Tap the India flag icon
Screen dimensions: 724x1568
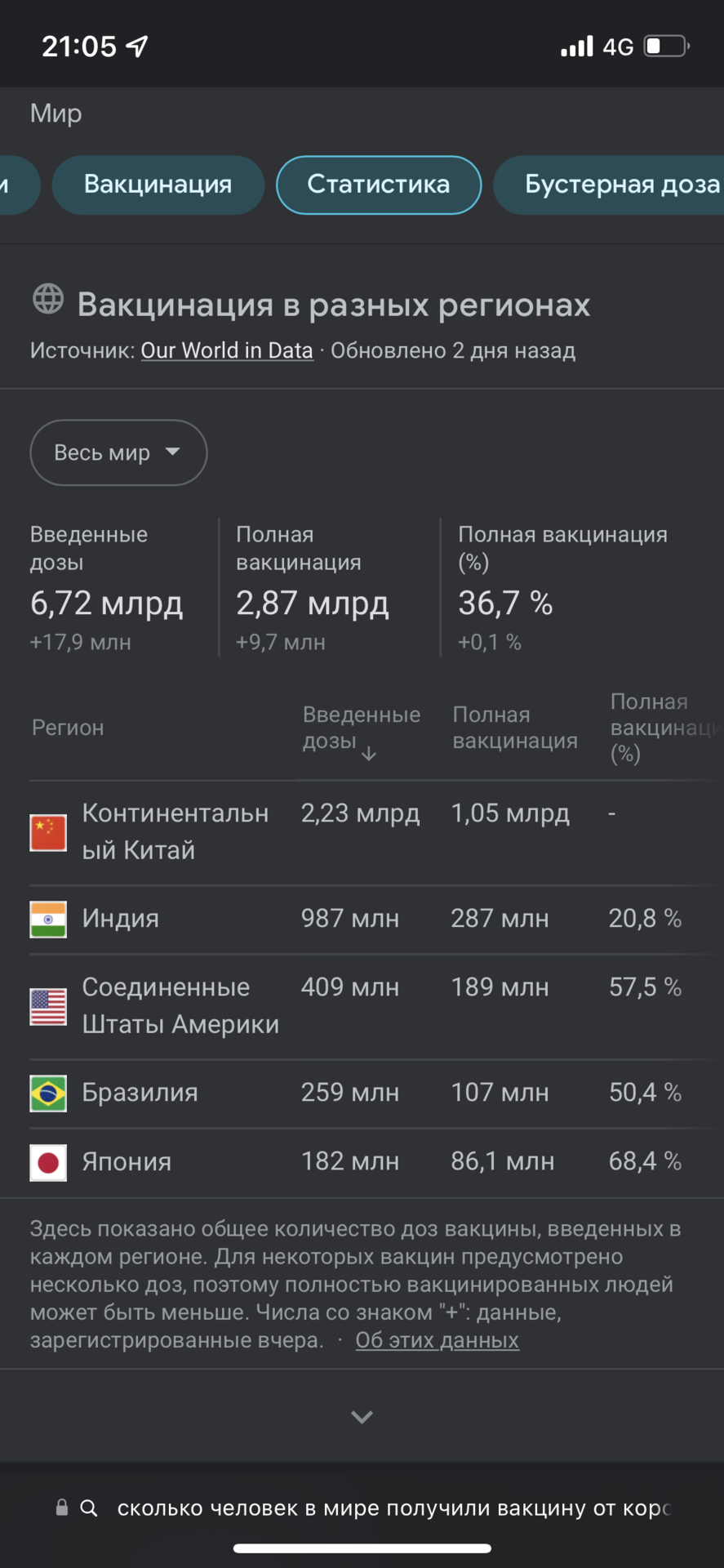click(48, 919)
